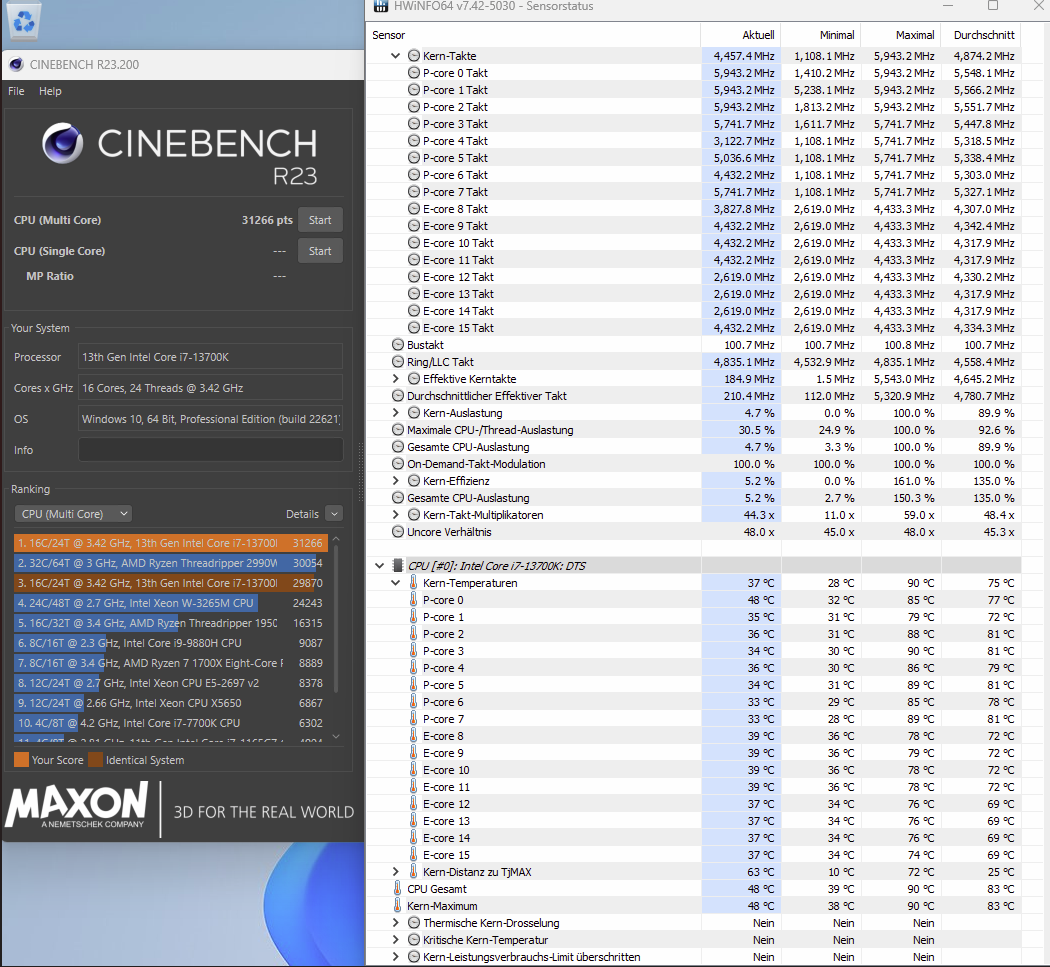
Task: Open the Details dropdown arrow in Ranking
Action: (334, 514)
